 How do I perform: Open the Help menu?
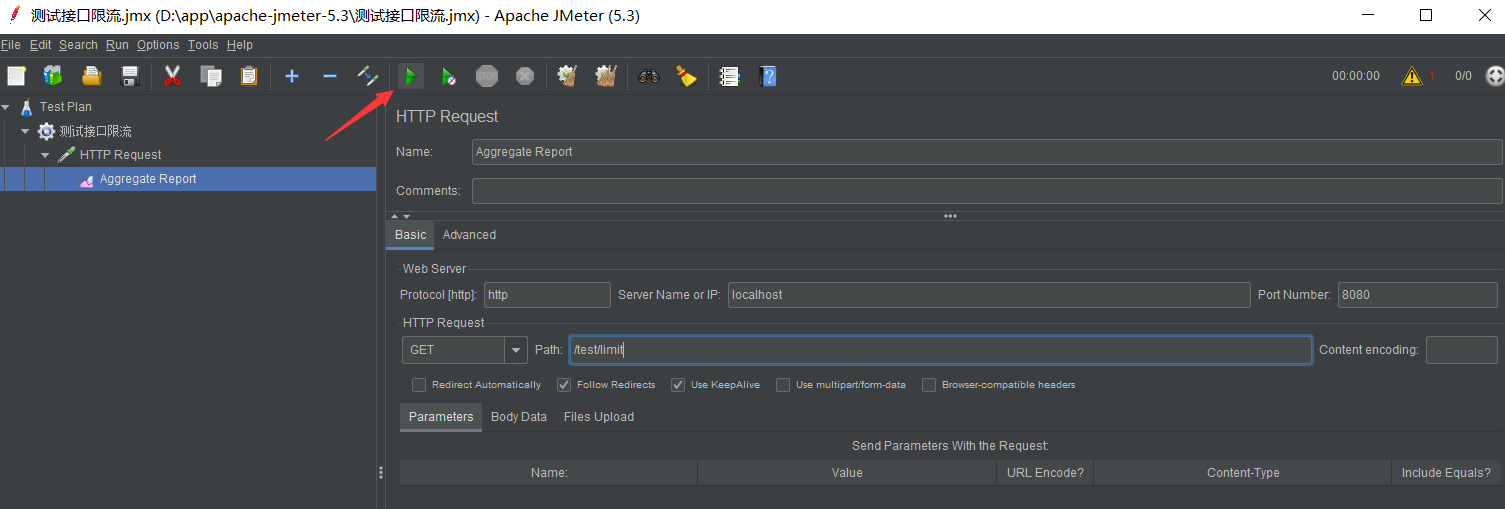tap(240, 45)
